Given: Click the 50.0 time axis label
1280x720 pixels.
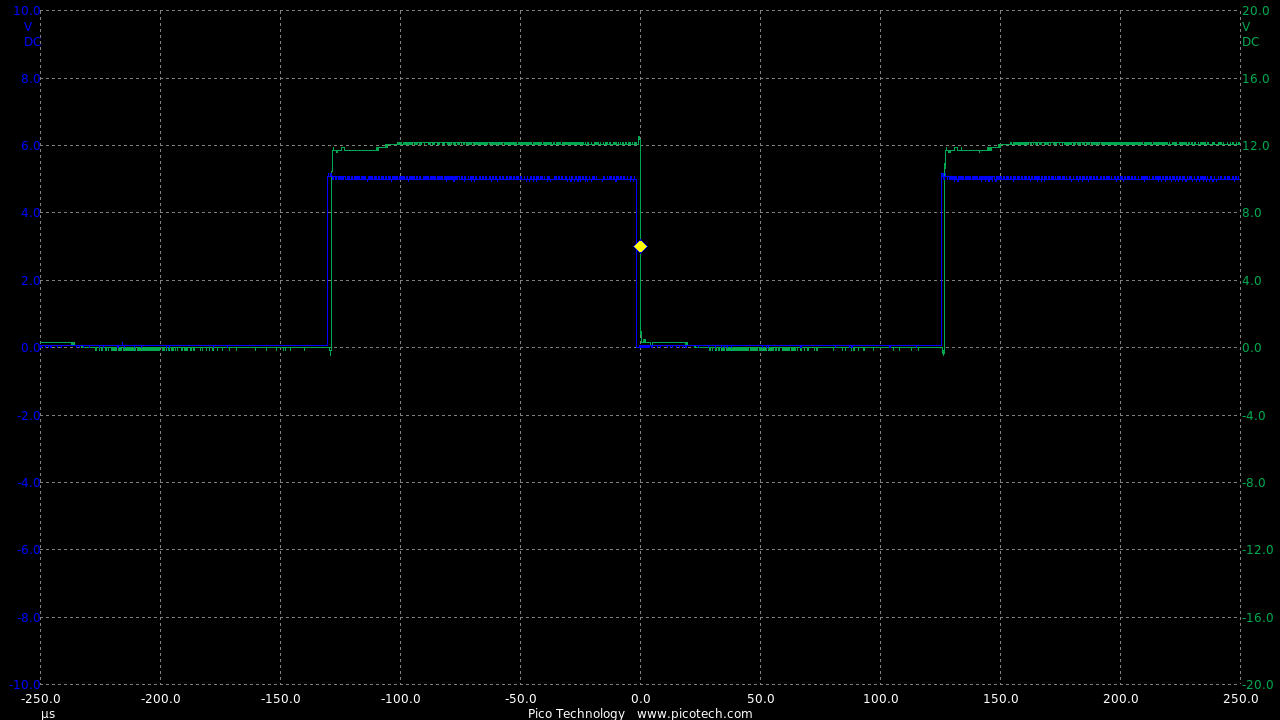Looking at the screenshot, I should [x=760, y=699].
